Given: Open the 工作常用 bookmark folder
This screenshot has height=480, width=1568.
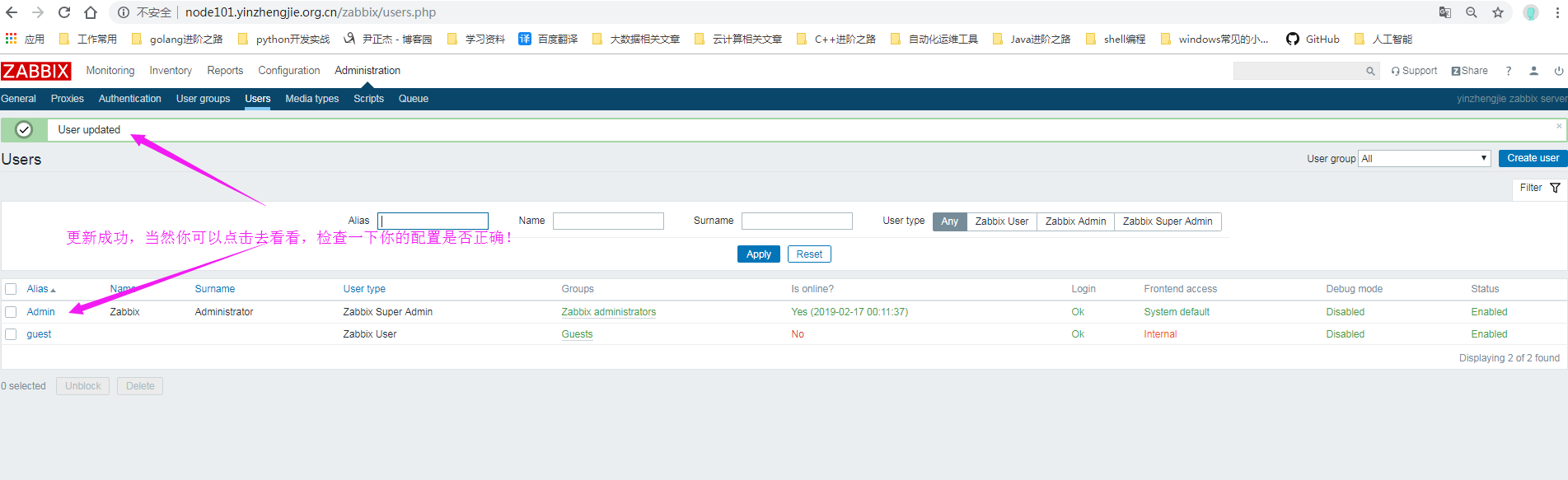Looking at the screenshot, I should pos(87,39).
